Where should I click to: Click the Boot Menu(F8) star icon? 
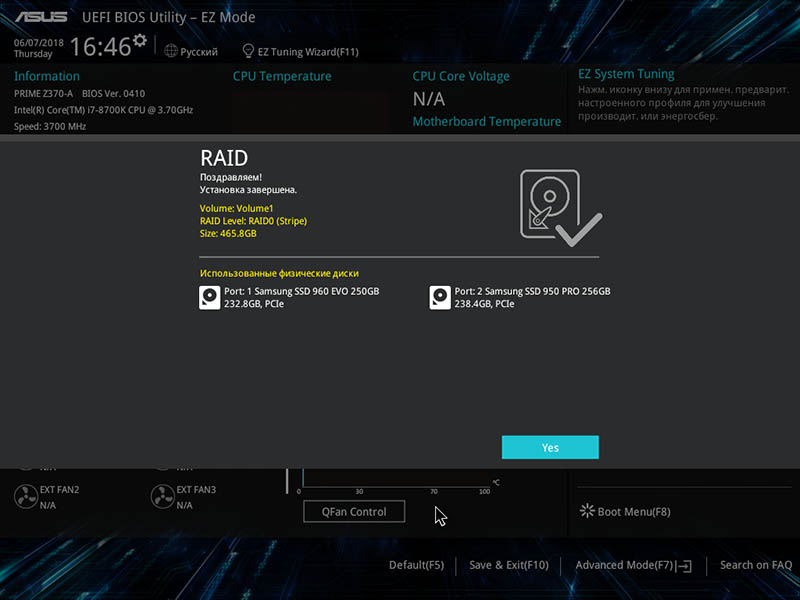[x=587, y=511]
